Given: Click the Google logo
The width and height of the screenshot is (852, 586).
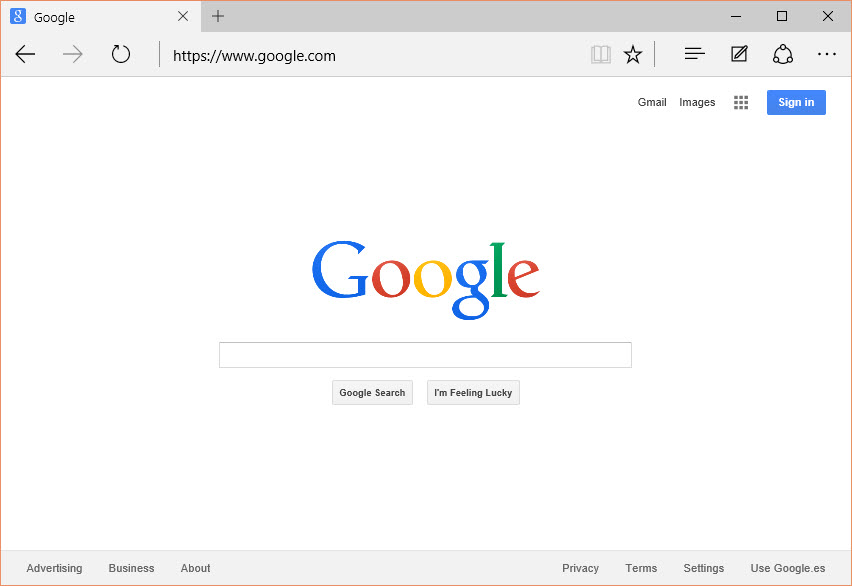Looking at the screenshot, I should click(x=425, y=279).
